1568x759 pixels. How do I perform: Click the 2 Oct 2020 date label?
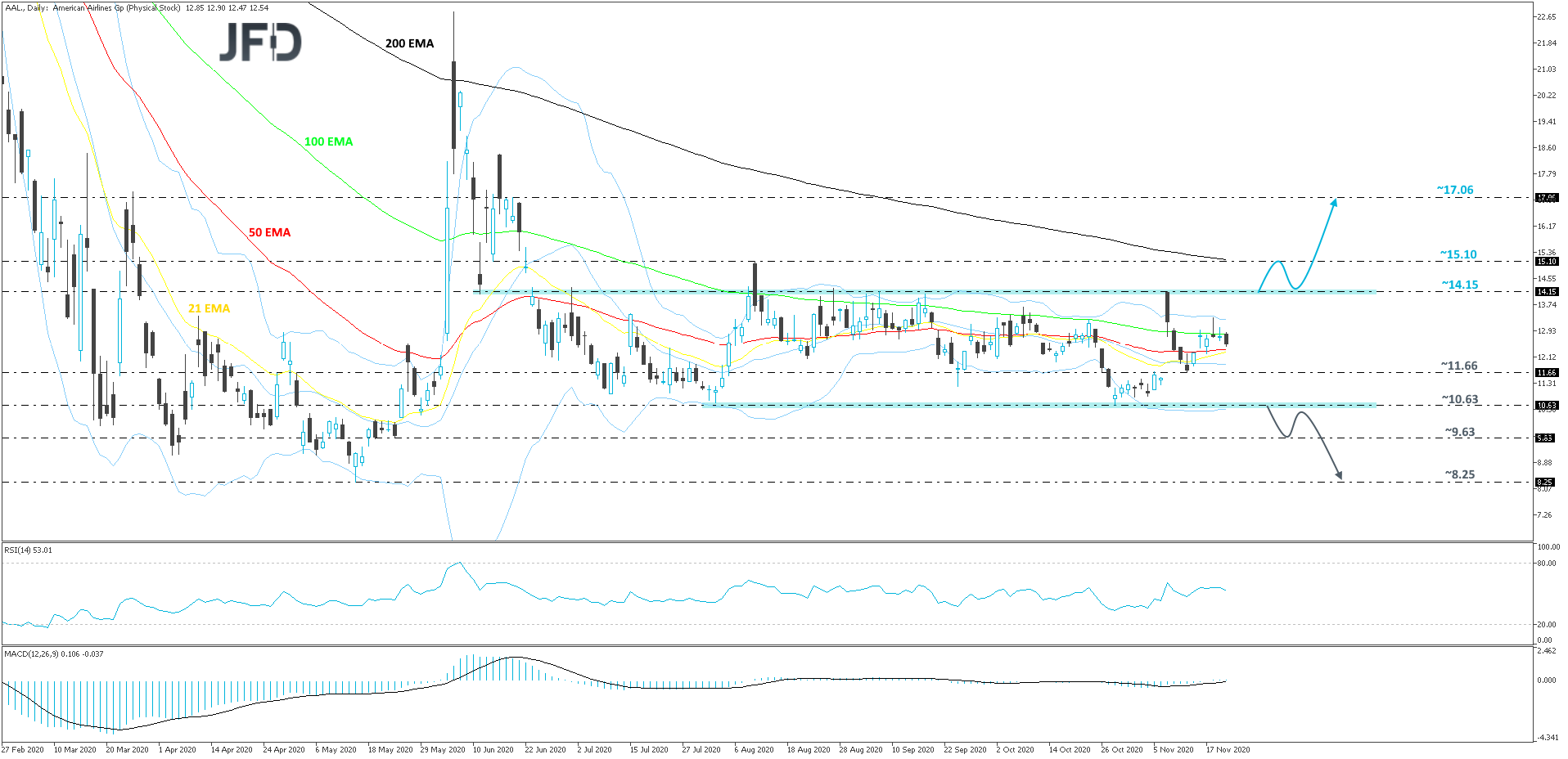(1016, 749)
